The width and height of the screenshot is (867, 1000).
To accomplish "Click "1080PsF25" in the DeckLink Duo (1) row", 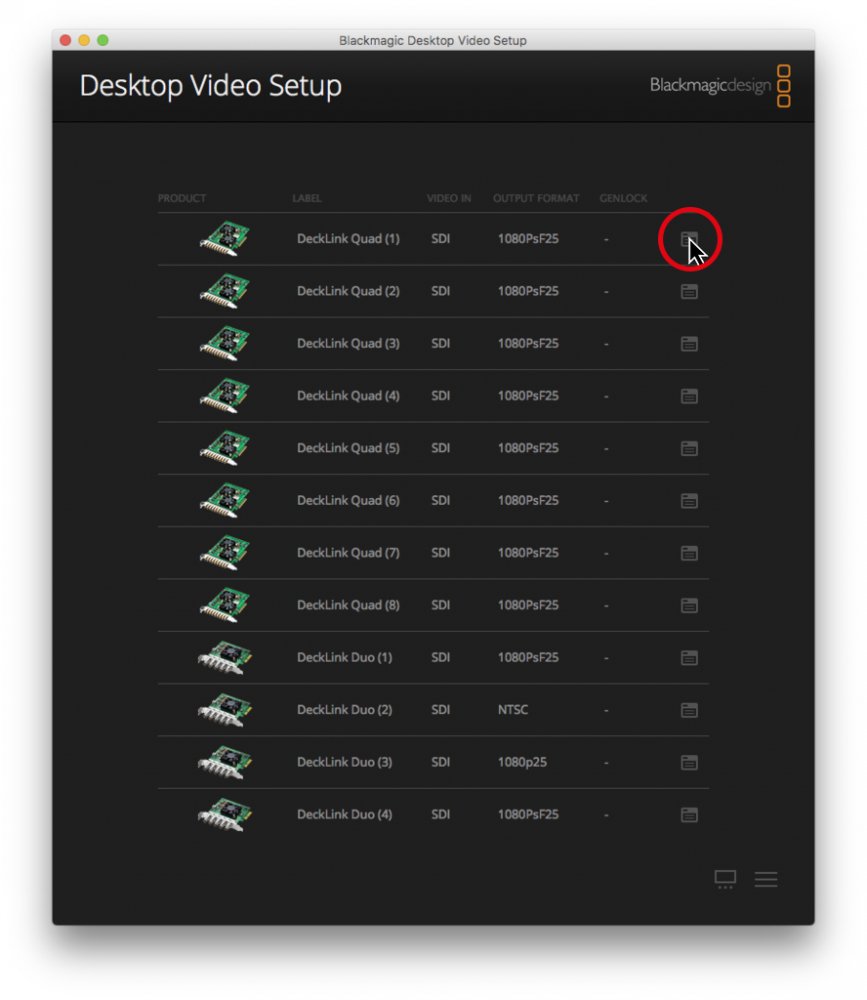I will click(x=528, y=657).
